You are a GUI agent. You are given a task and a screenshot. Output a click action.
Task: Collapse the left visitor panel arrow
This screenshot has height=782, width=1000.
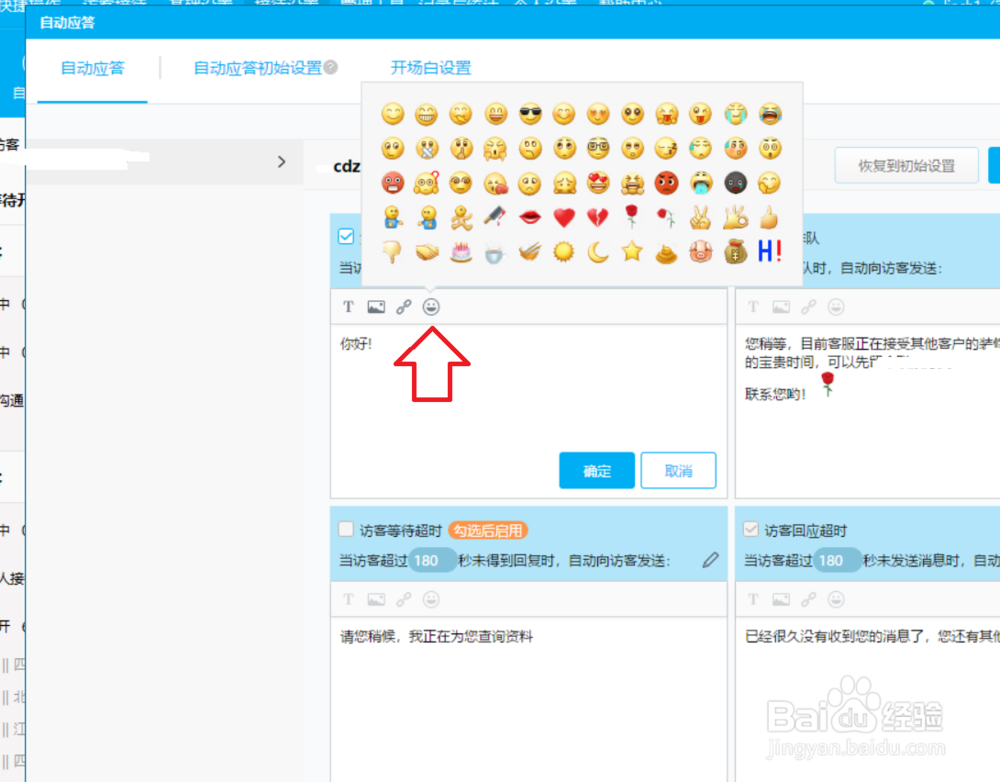pos(281,161)
